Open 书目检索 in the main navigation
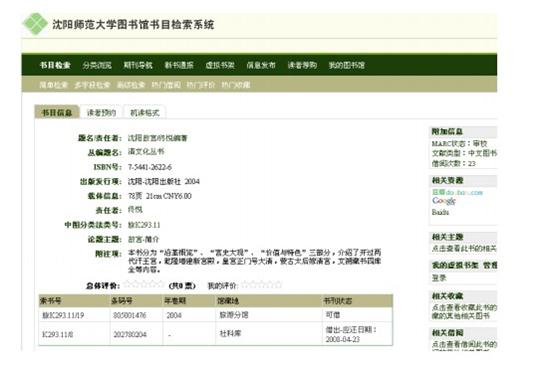 tap(55, 65)
